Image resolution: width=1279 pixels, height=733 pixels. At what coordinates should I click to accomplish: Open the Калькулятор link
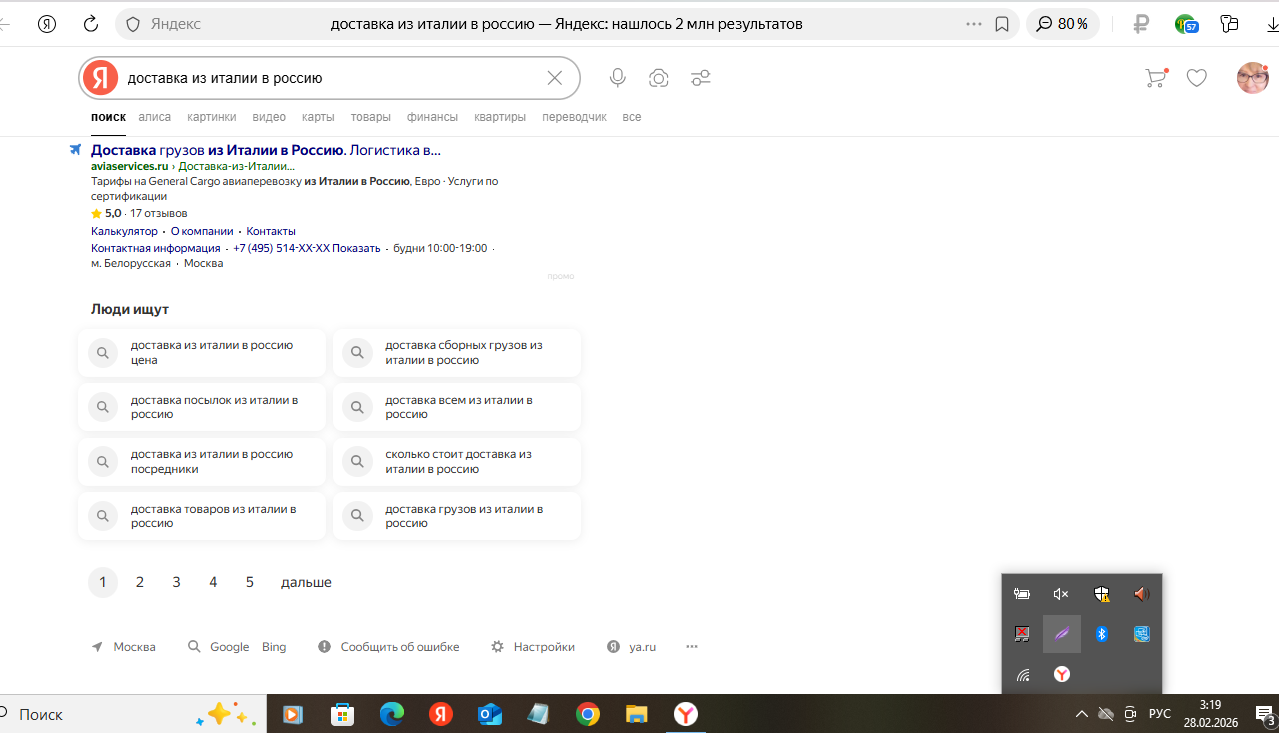[124, 231]
